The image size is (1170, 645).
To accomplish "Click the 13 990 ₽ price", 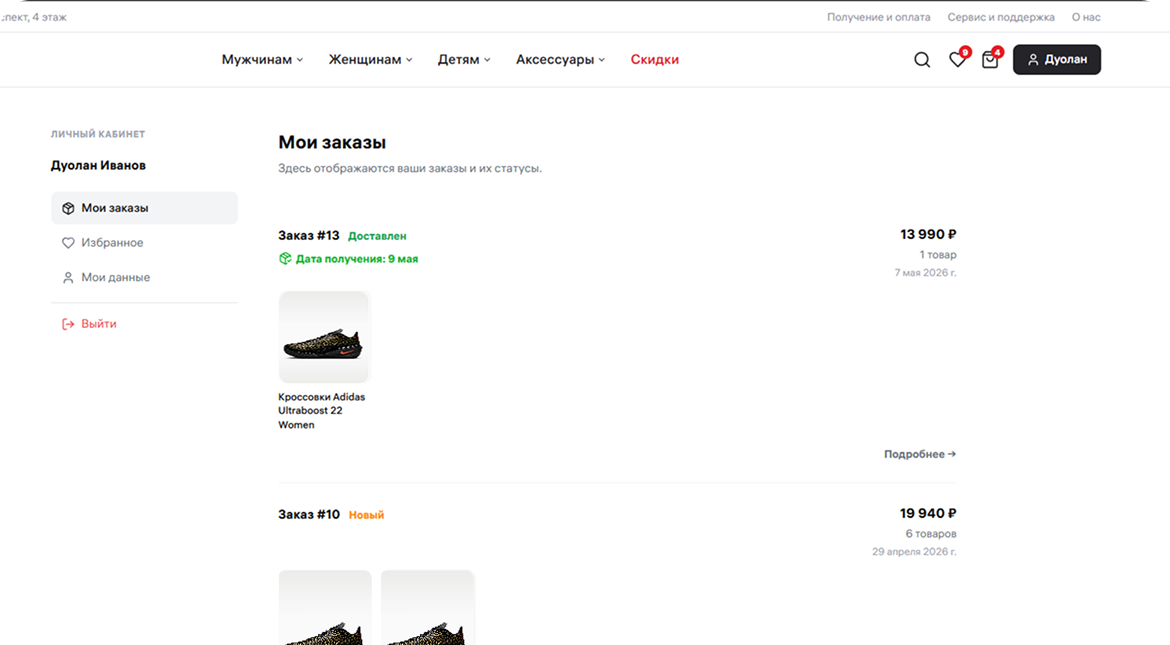I will point(928,234).
